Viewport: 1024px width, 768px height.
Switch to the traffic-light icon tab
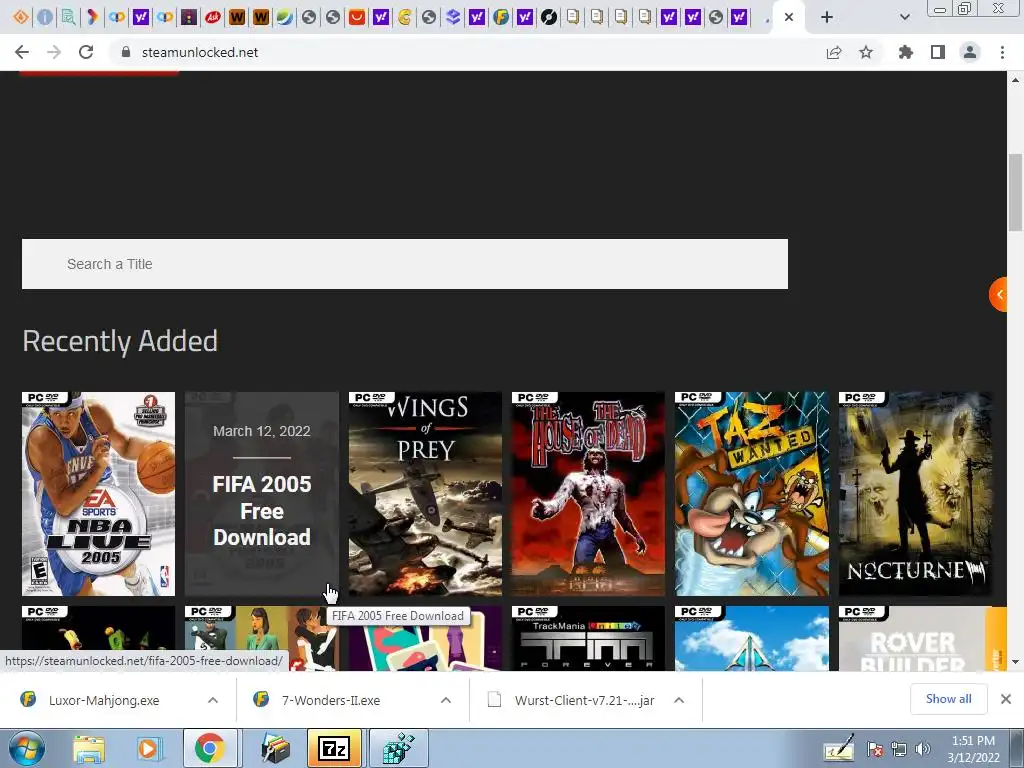tap(189, 17)
